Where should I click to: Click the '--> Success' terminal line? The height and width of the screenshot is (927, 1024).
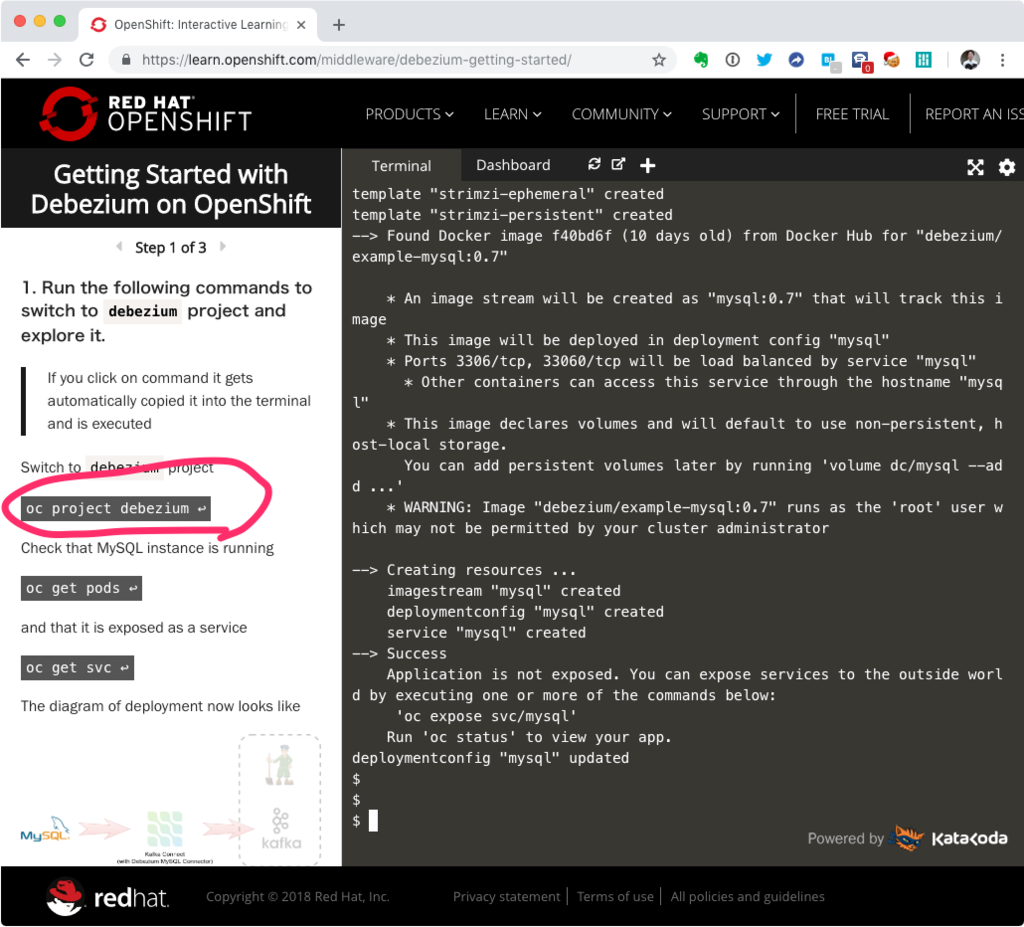pyautogui.click(x=399, y=653)
